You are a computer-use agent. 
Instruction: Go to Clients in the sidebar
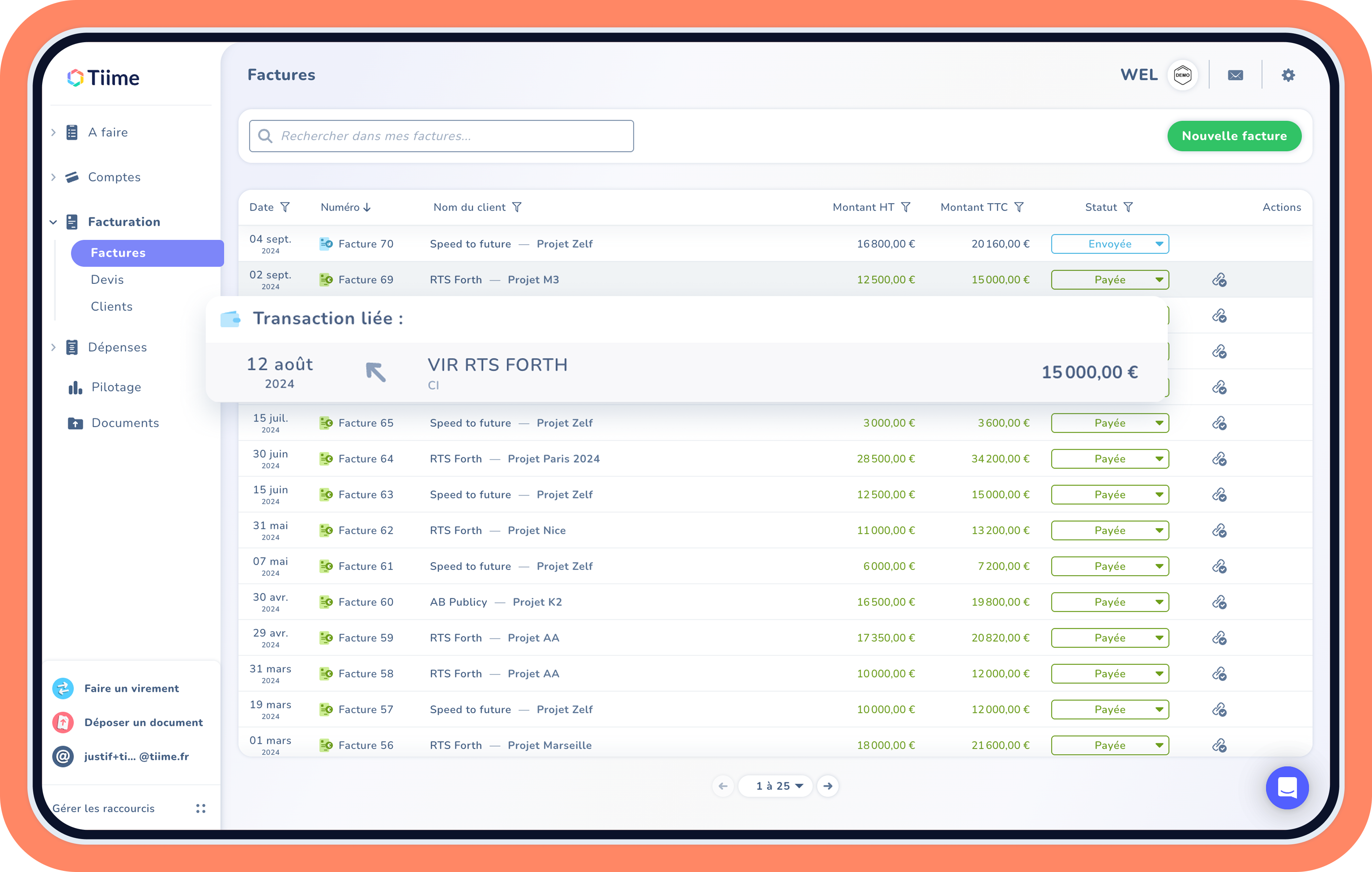112,306
